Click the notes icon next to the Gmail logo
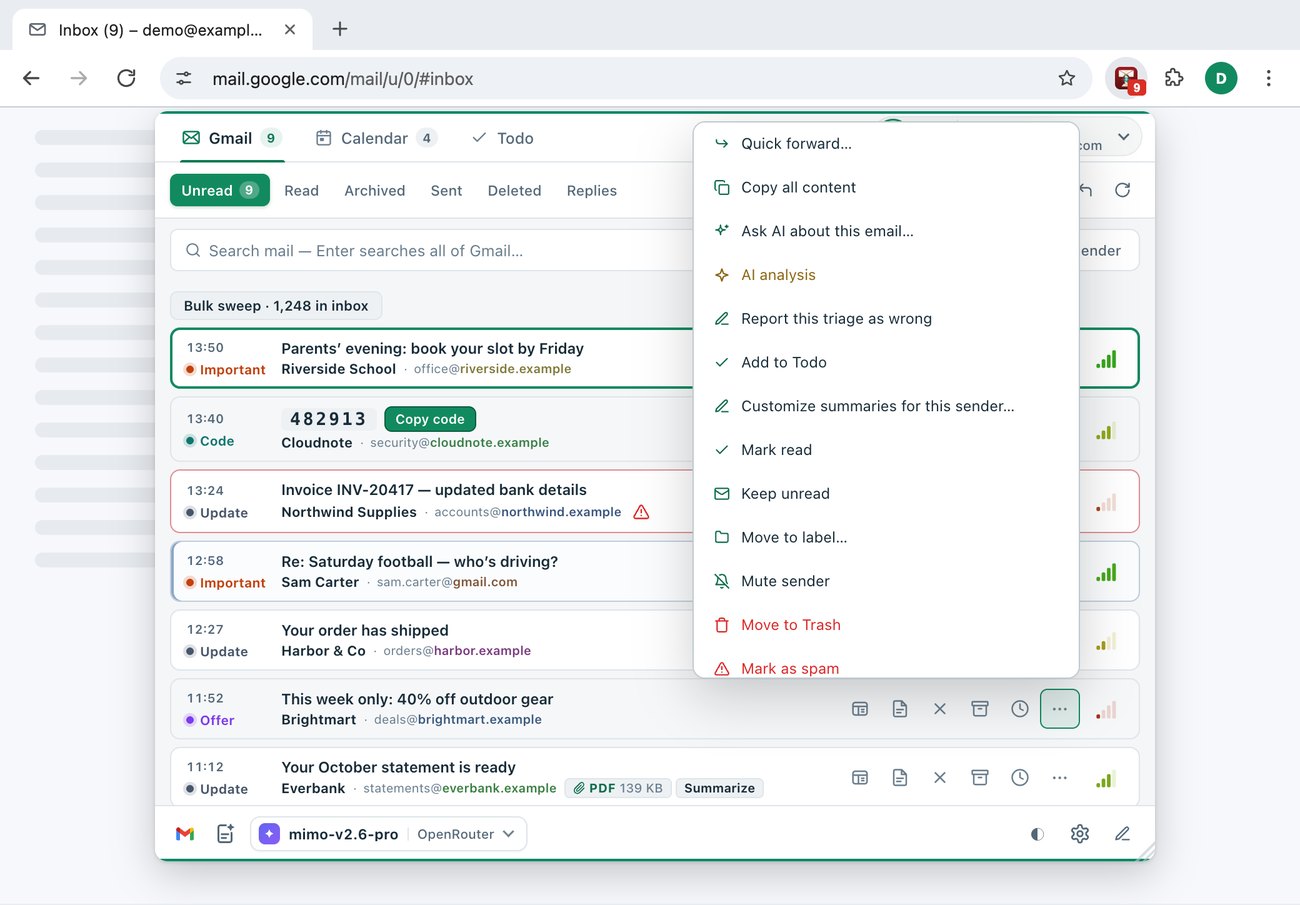Screen dimensions: 1300x905 click(226, 834)
